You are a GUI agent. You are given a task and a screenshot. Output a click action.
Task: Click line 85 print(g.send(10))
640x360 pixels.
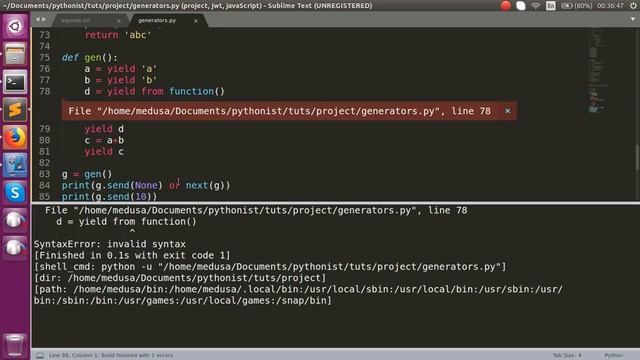(109, 196)
